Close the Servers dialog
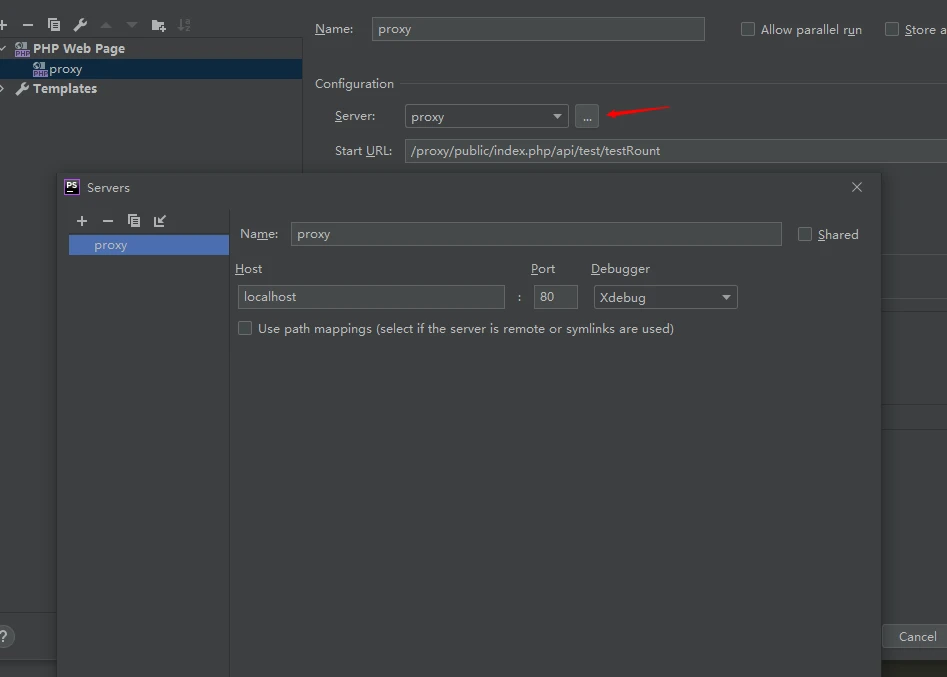This screenshot has width=947, height=677. click(x=857, y=187)
